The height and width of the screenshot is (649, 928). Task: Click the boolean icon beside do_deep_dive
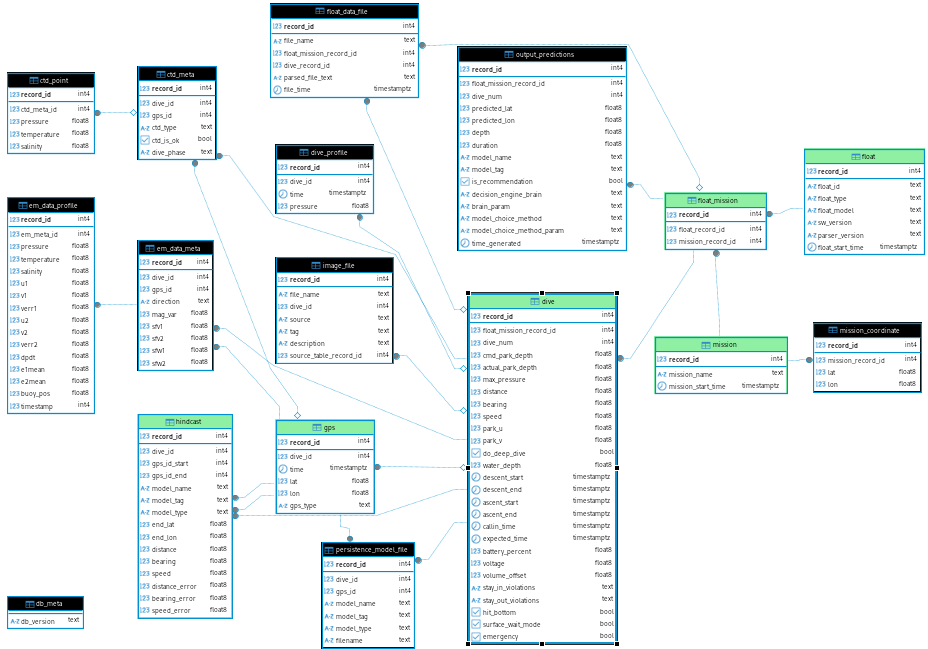(x=476, y=453)
